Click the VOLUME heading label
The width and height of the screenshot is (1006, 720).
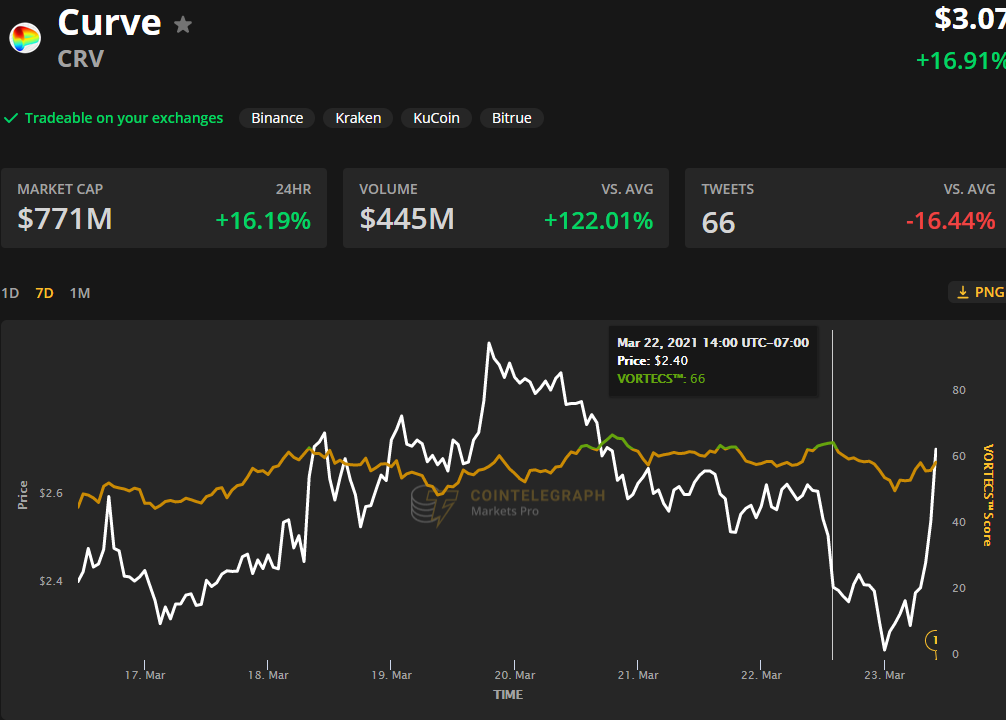pyautogui.click(x=388, y=189)
